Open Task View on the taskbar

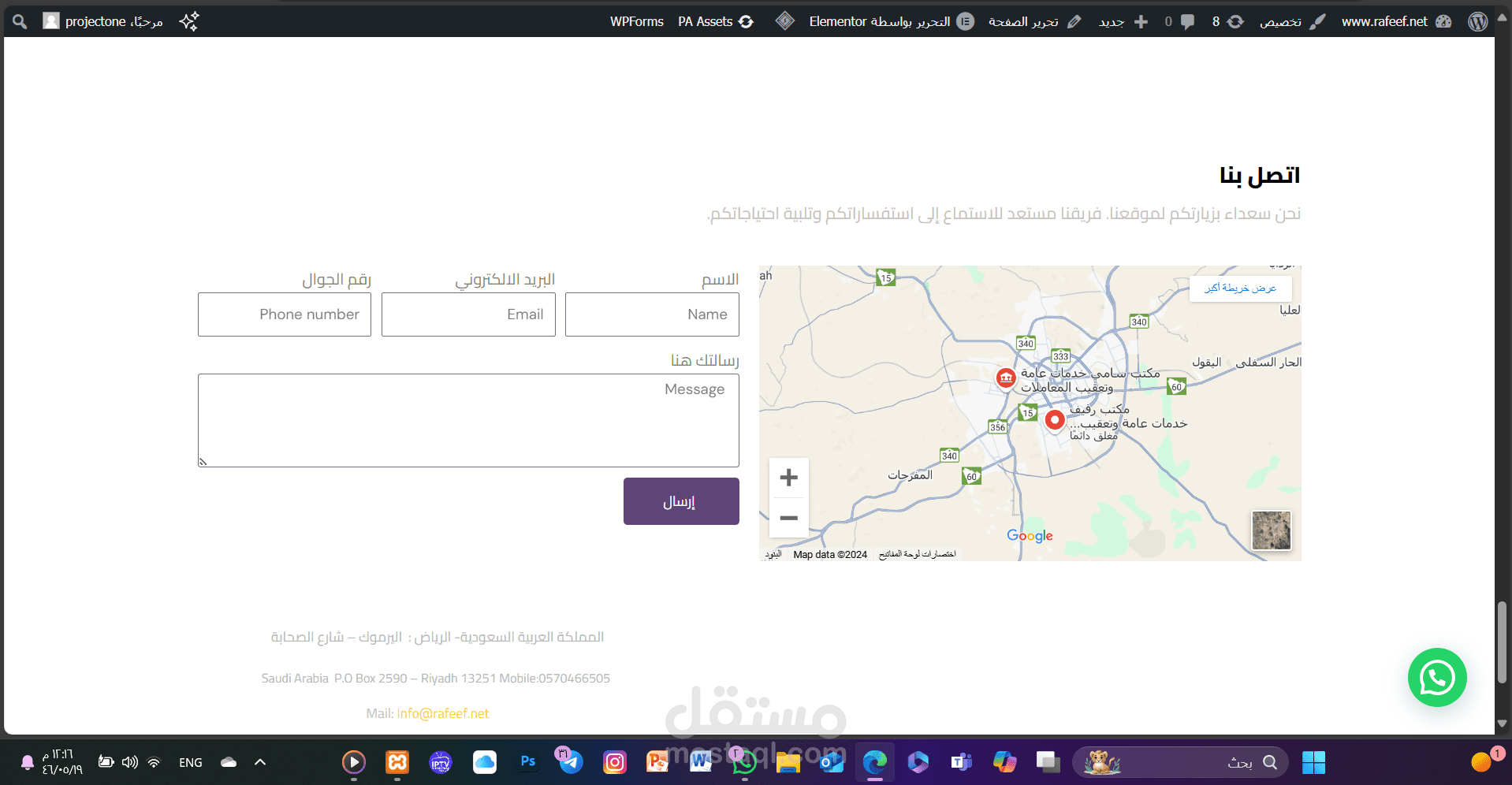pos(1048,762)
